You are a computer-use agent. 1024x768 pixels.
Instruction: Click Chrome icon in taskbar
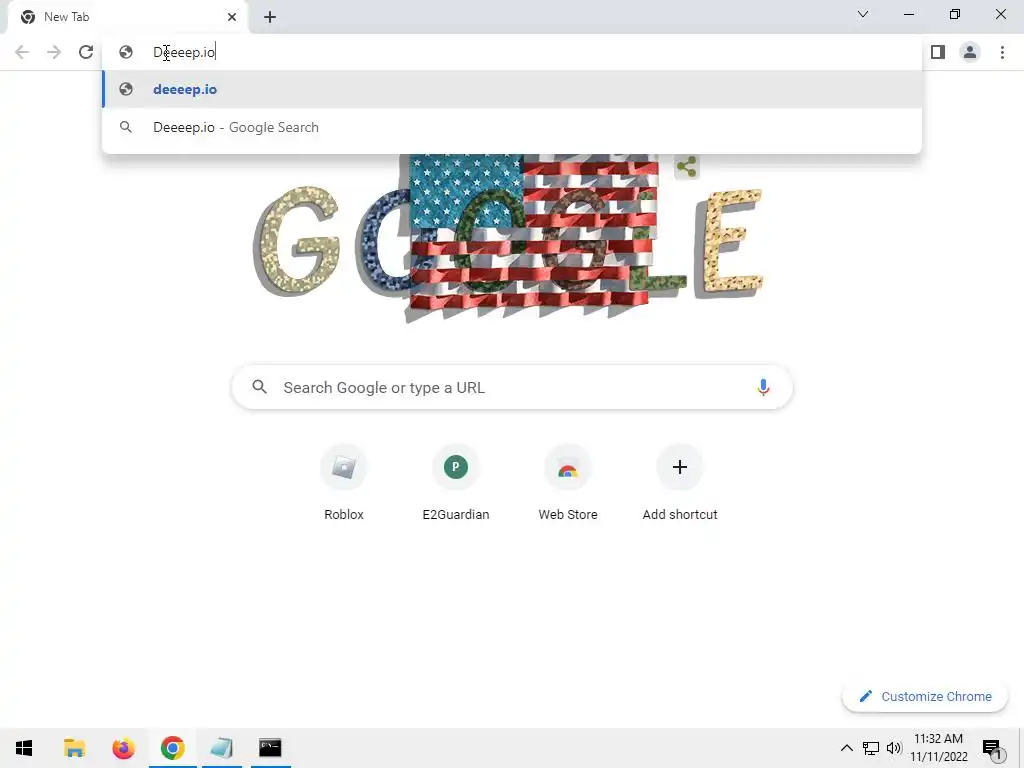click(x=172, y=748)
